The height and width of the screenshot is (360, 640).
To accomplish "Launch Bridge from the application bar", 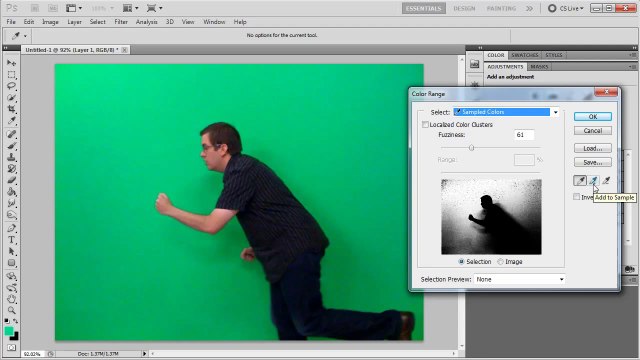I will (x=34, y=8).
